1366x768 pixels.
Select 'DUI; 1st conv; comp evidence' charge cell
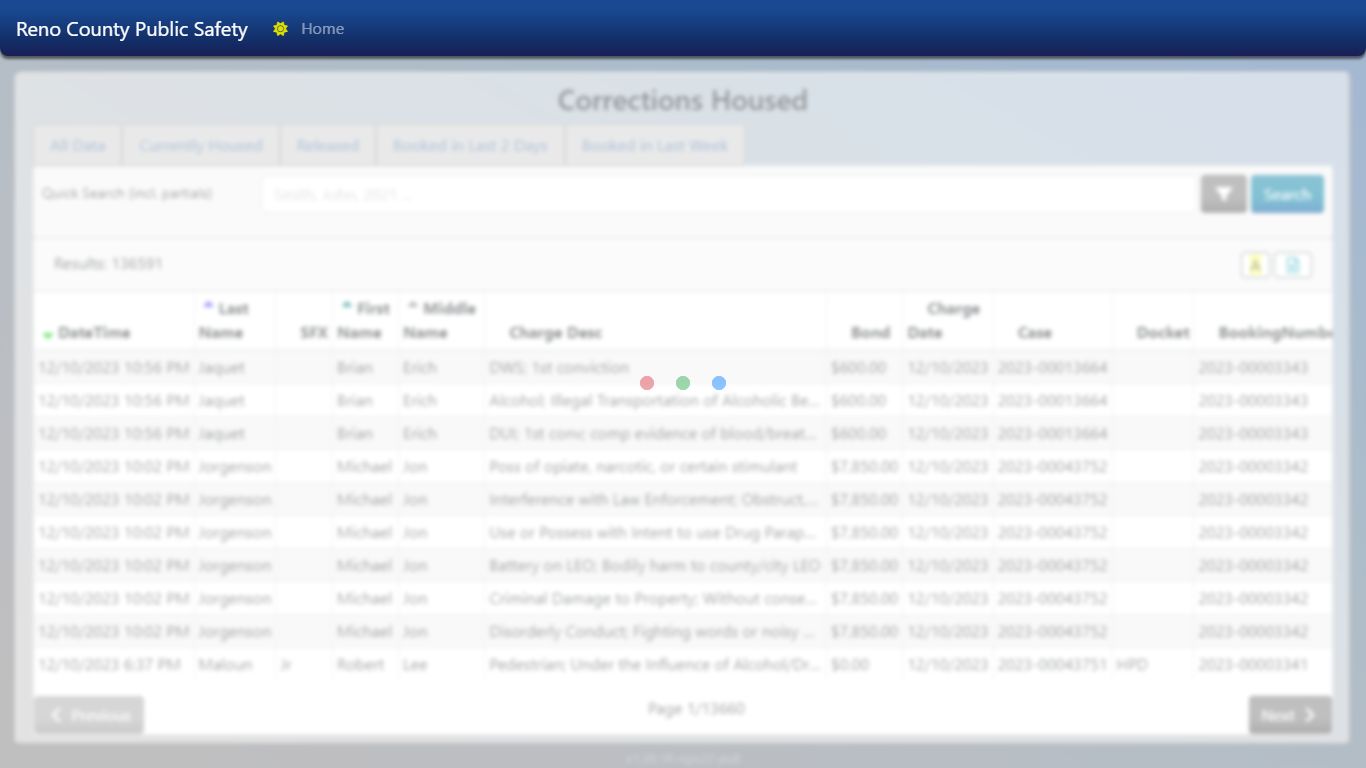(x=656, y=434)
